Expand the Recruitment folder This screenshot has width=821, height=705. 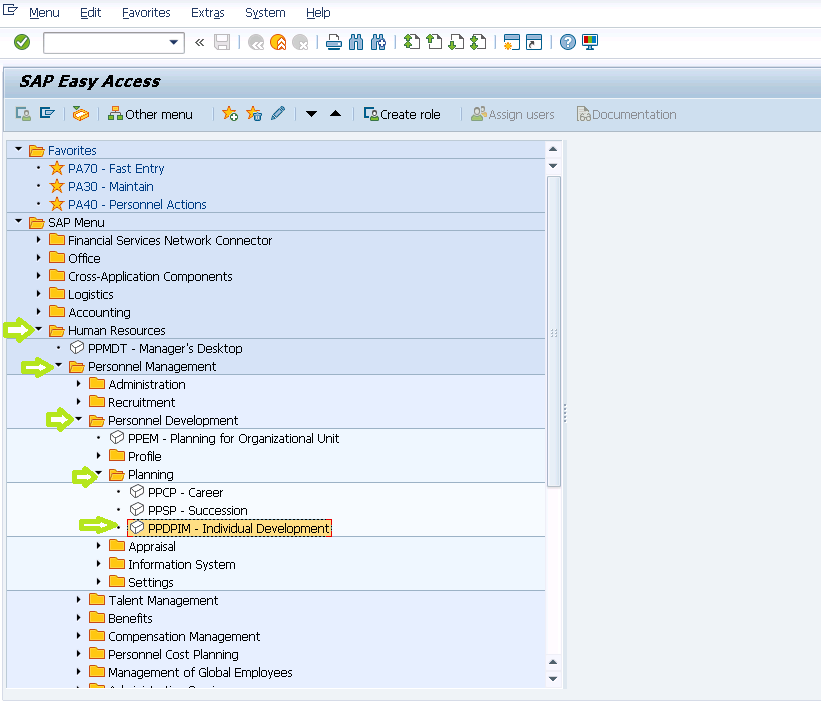click(x=79, y=402)
